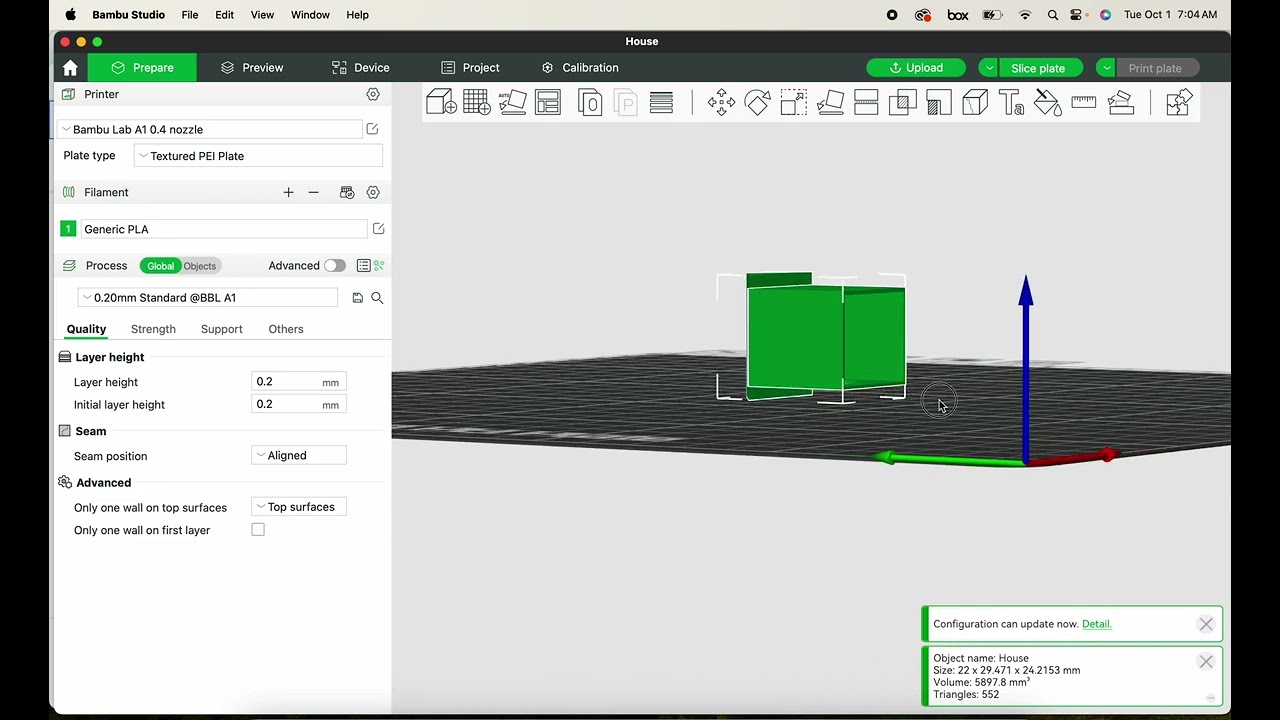Open the Project tab
Screen dimensions: 1280x720
click(470, 68)
